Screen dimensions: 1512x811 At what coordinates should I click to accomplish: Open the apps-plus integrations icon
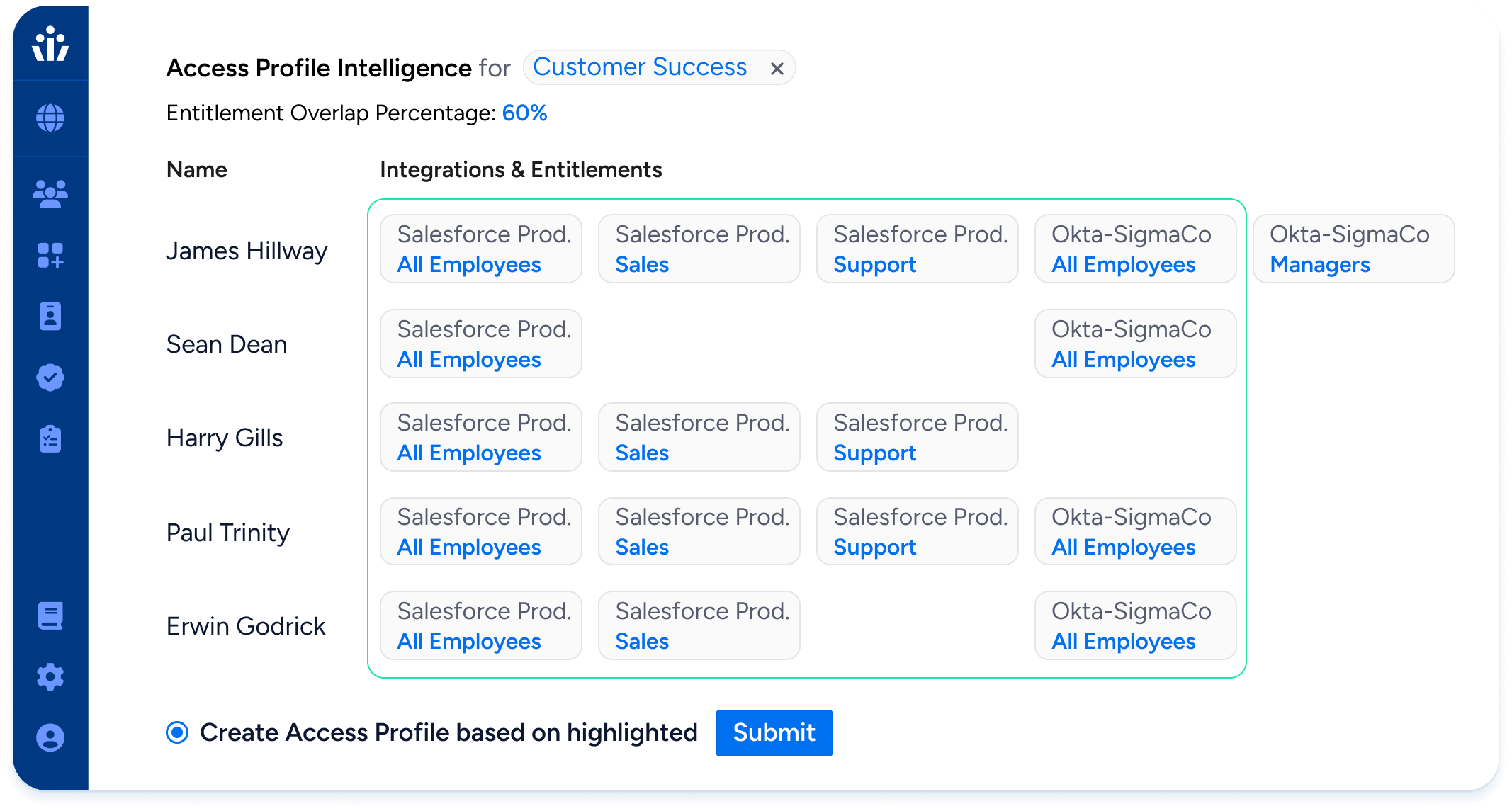(x=50, y=256)
